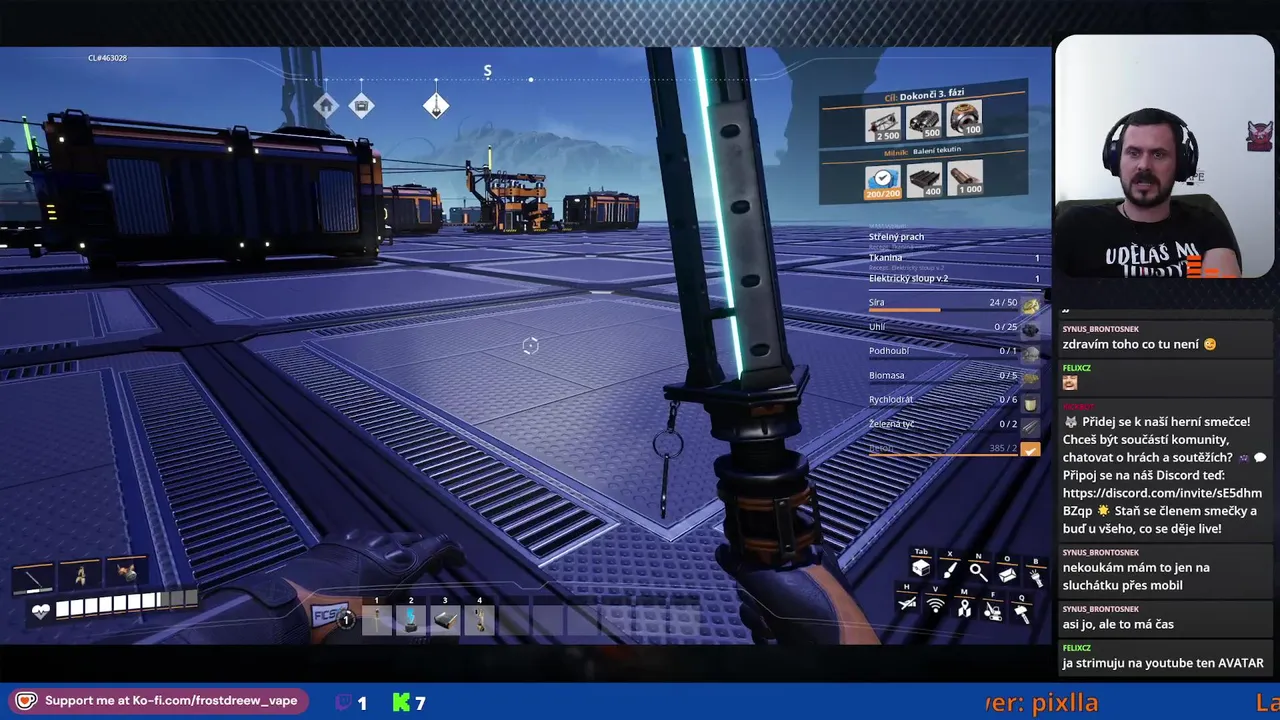
Task: Click the heart health icon
Action: (x=40, y=611)
